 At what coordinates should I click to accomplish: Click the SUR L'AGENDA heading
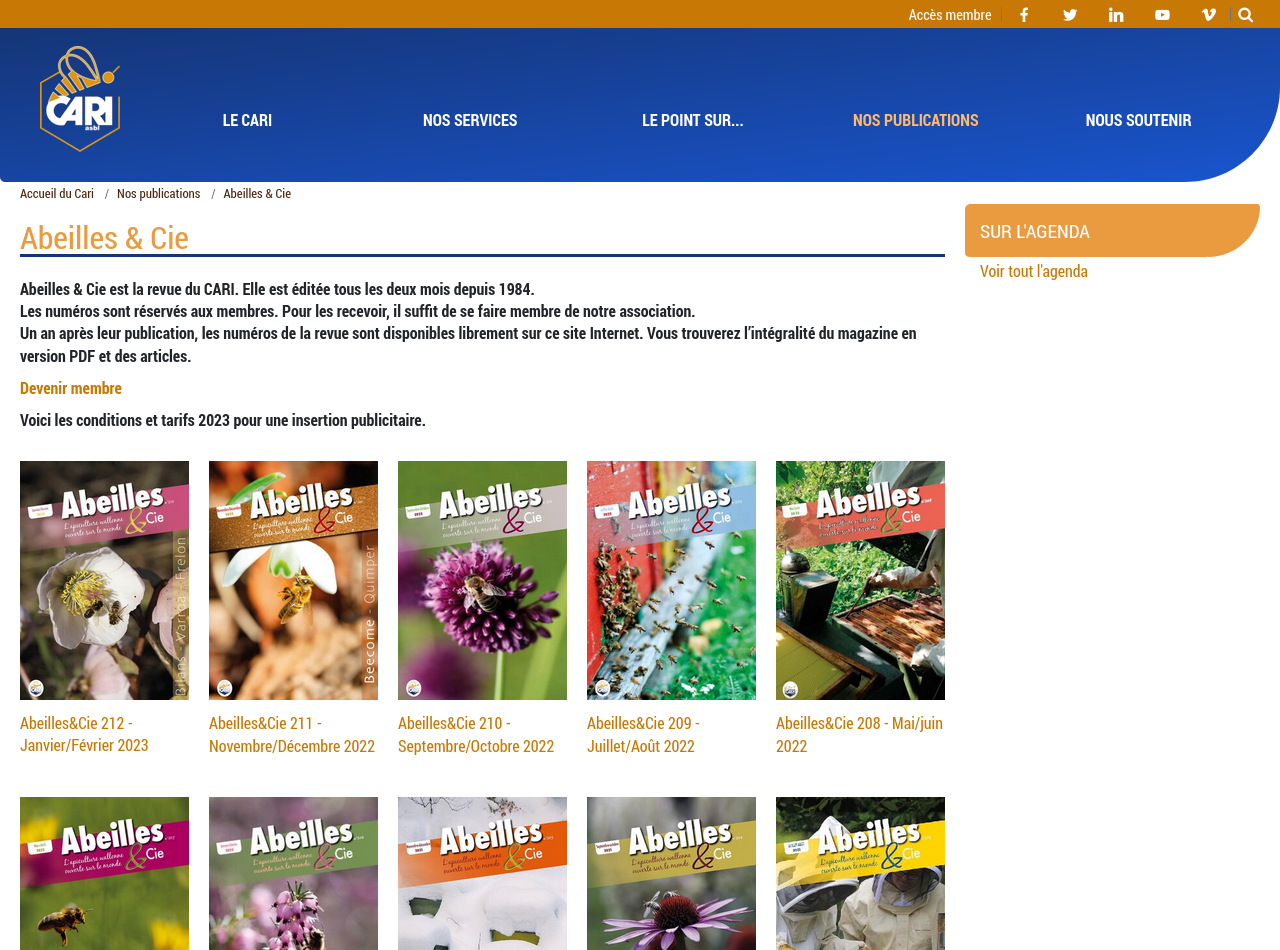(x=1035, y=231)
